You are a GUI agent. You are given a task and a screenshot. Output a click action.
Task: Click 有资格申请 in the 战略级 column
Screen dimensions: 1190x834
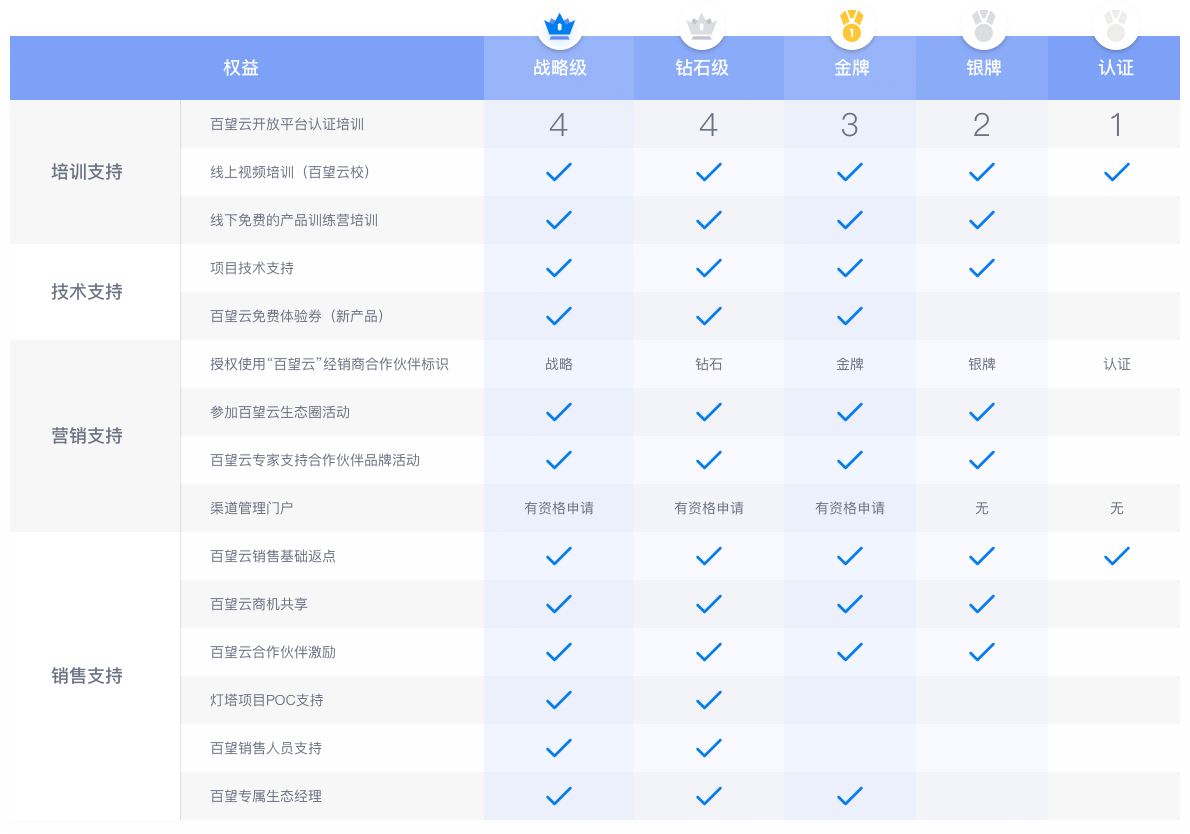559,508
